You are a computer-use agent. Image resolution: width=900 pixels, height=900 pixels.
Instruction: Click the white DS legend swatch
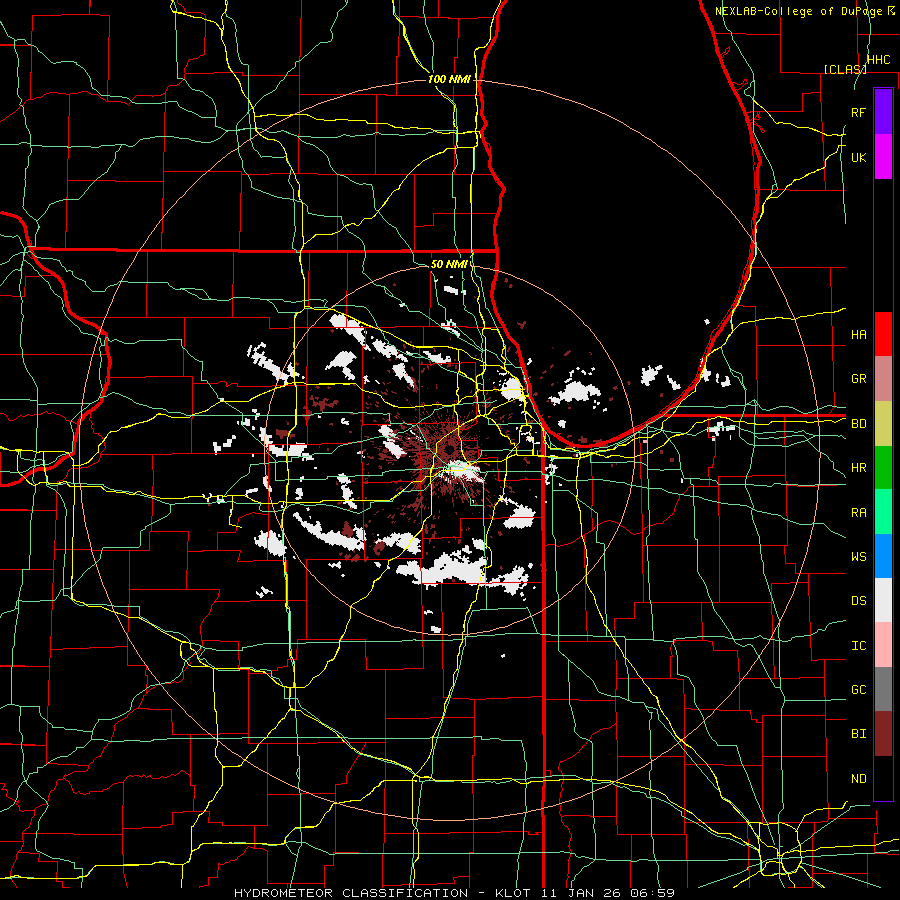(x=883, y=600)
